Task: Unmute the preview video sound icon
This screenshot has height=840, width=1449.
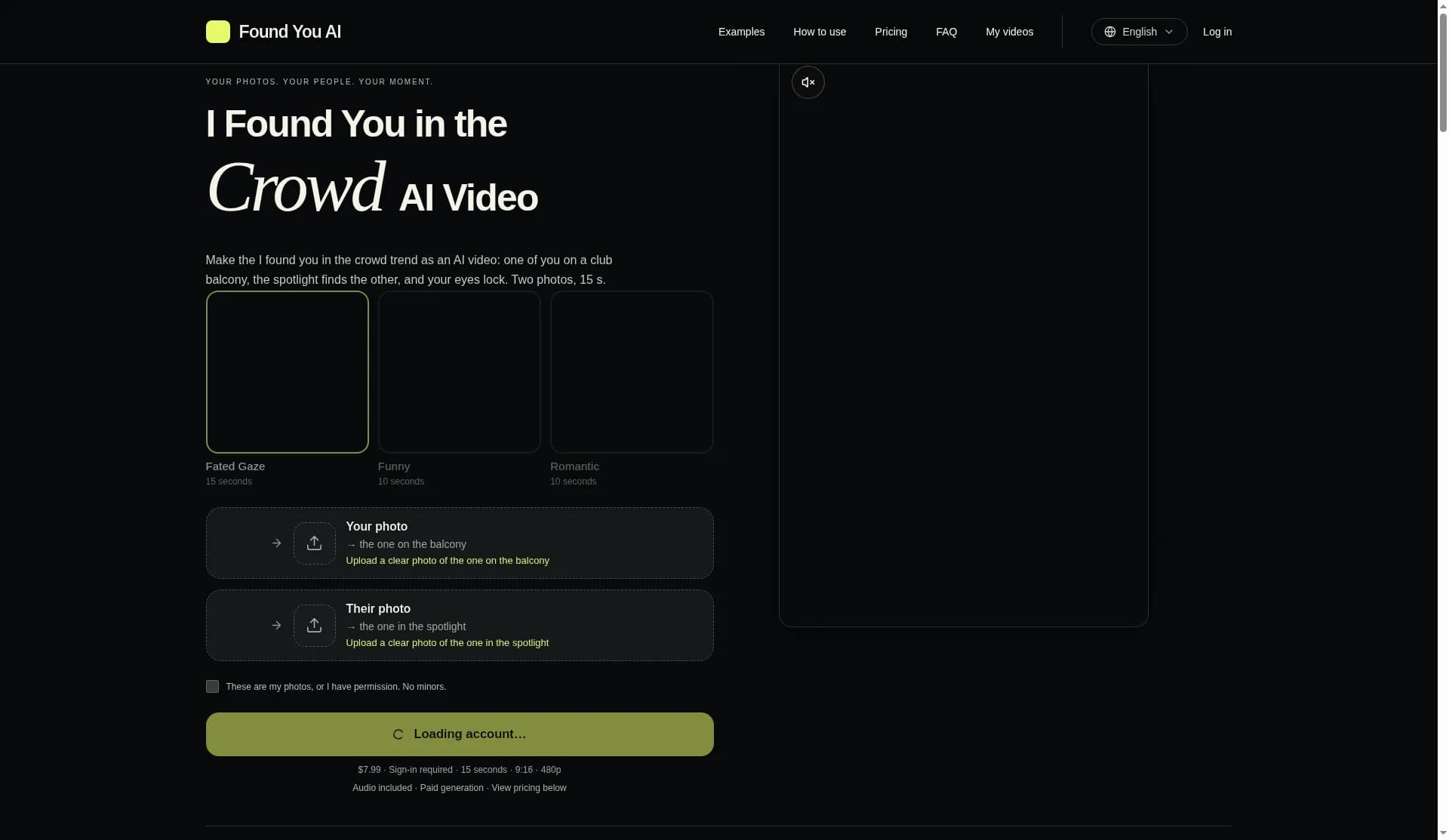Action: click(808, 82)
